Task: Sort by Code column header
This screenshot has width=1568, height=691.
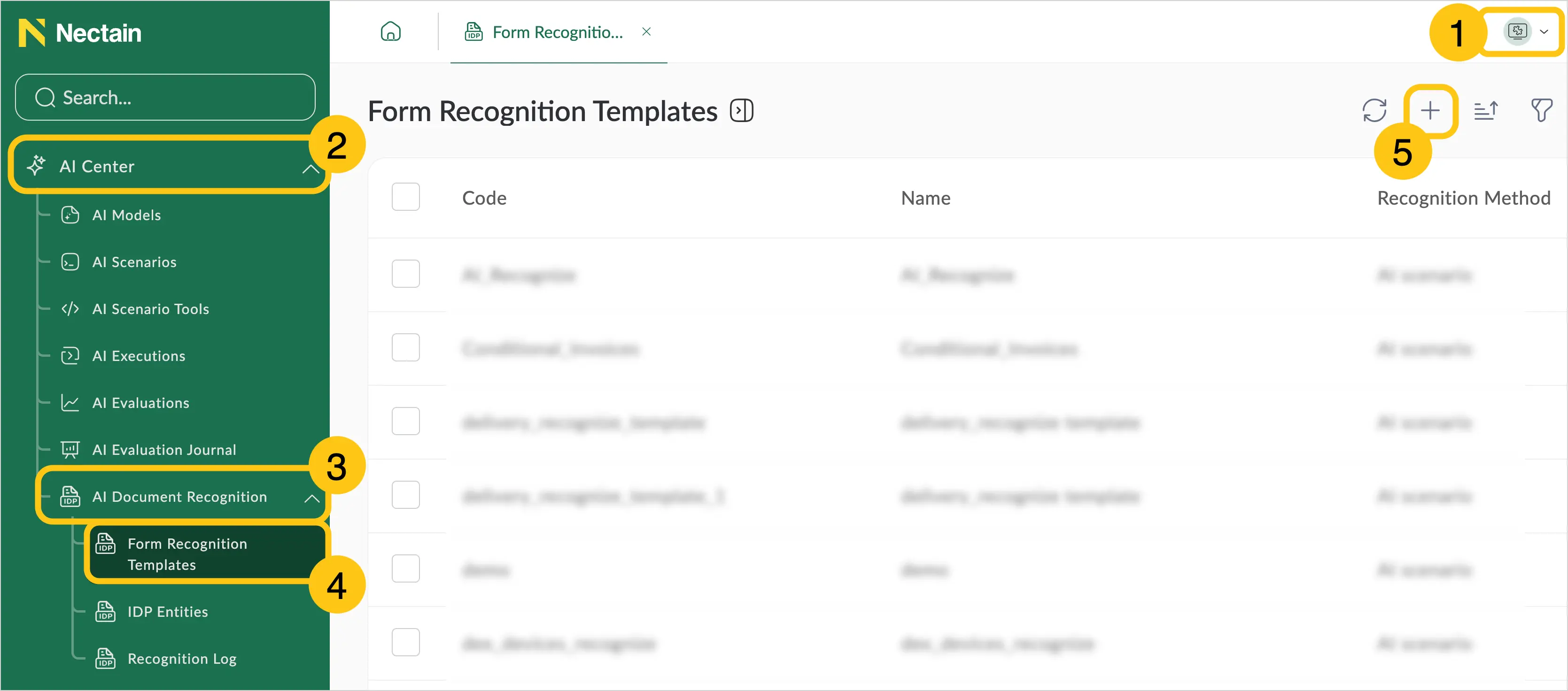Action: click(484, 198)
